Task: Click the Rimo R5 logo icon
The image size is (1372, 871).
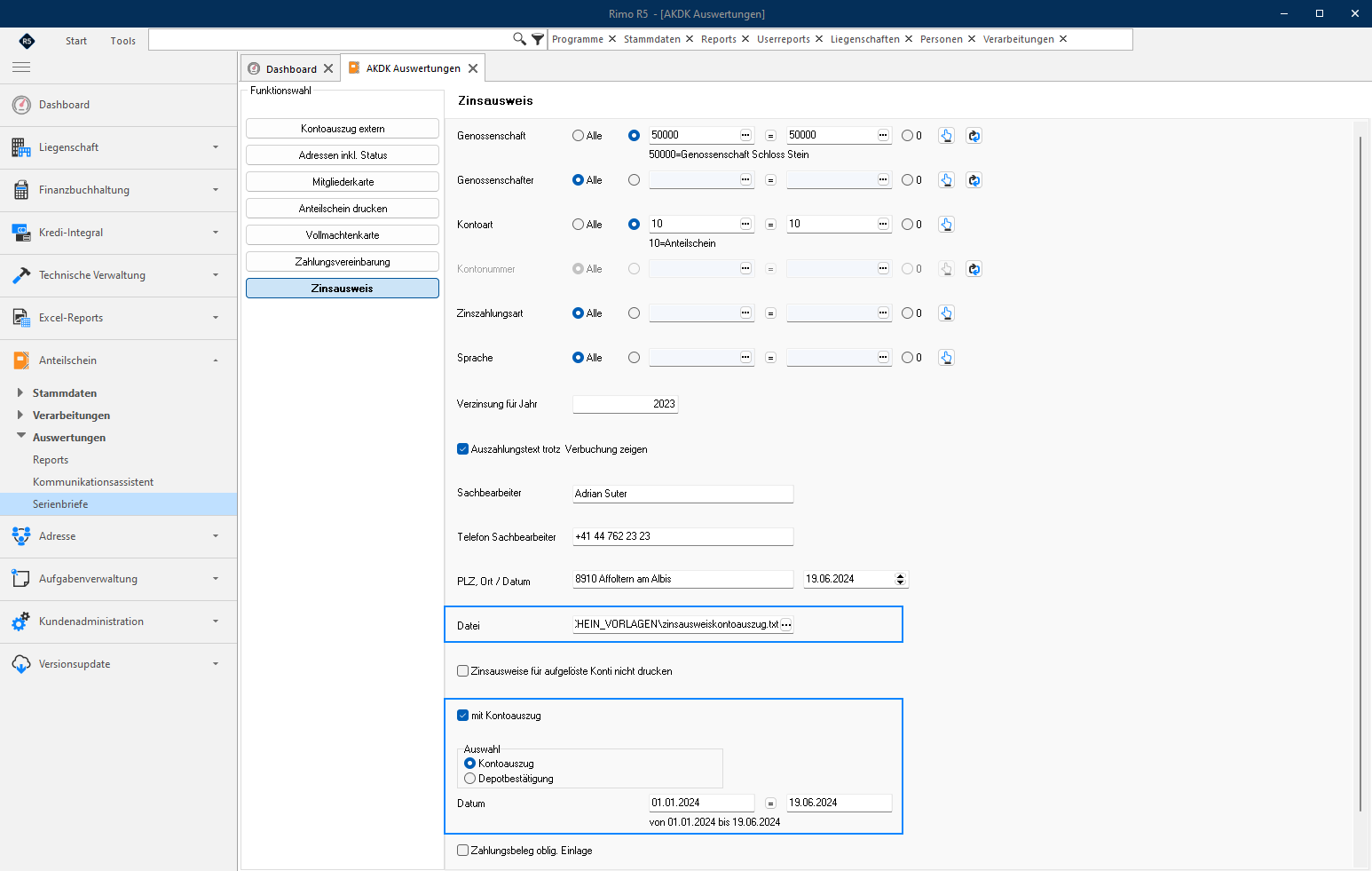Action: [x=27, y=40]
